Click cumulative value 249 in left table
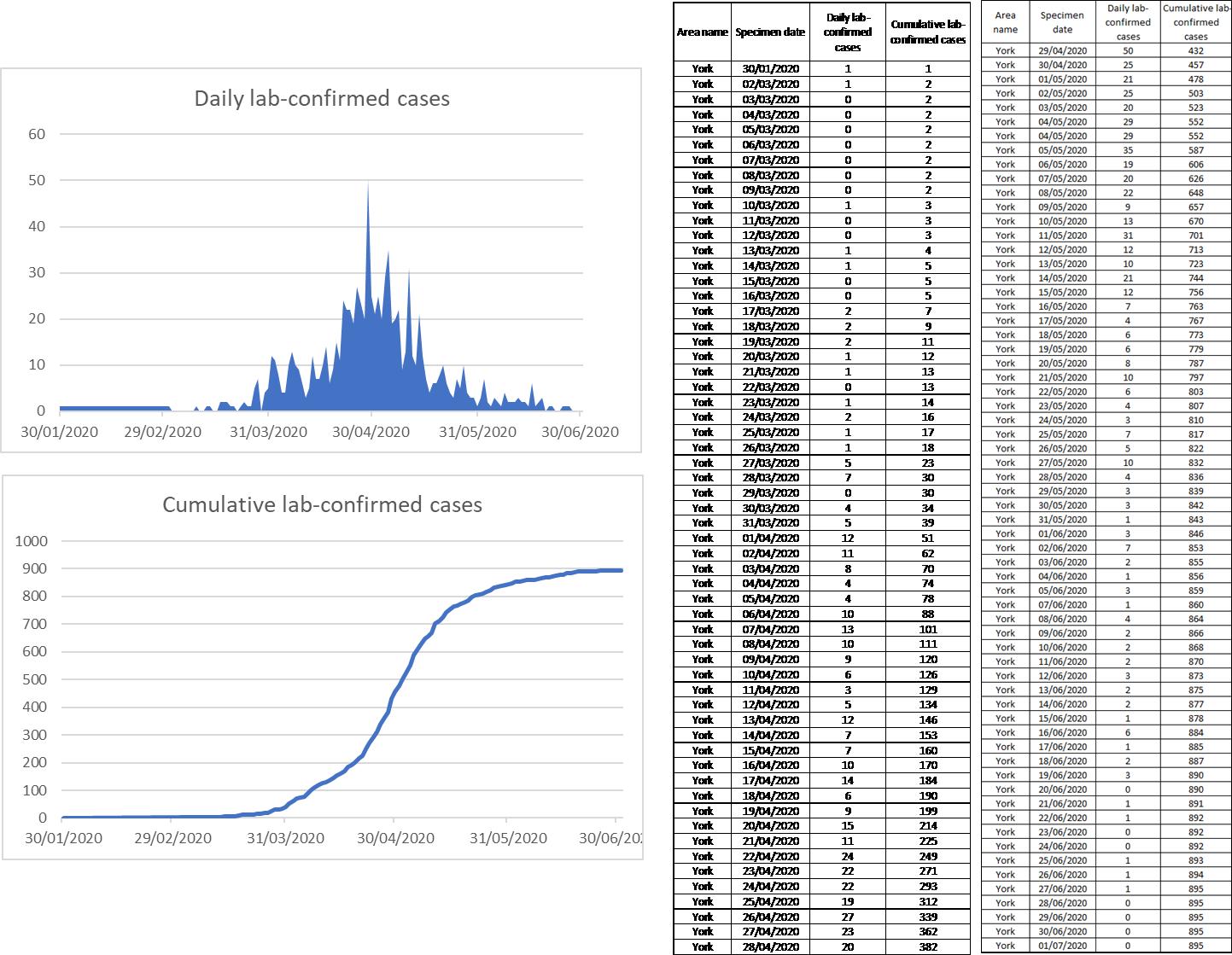Viewport: 1232px width, 955px height. click(928, 856)
